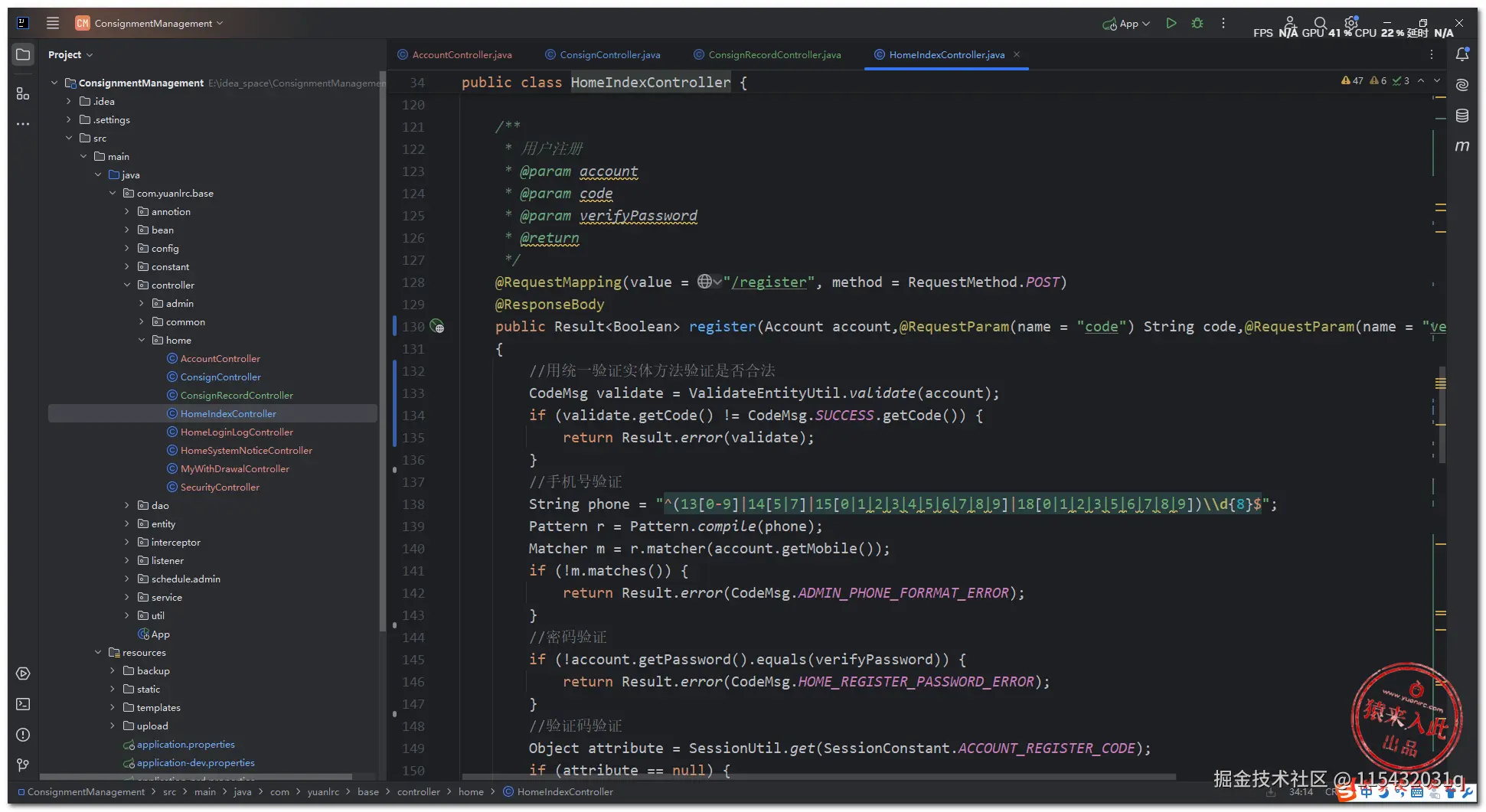1486x812 pixels.
Task: Open the AI assistant spiral icon
Action: point(1462,85)
